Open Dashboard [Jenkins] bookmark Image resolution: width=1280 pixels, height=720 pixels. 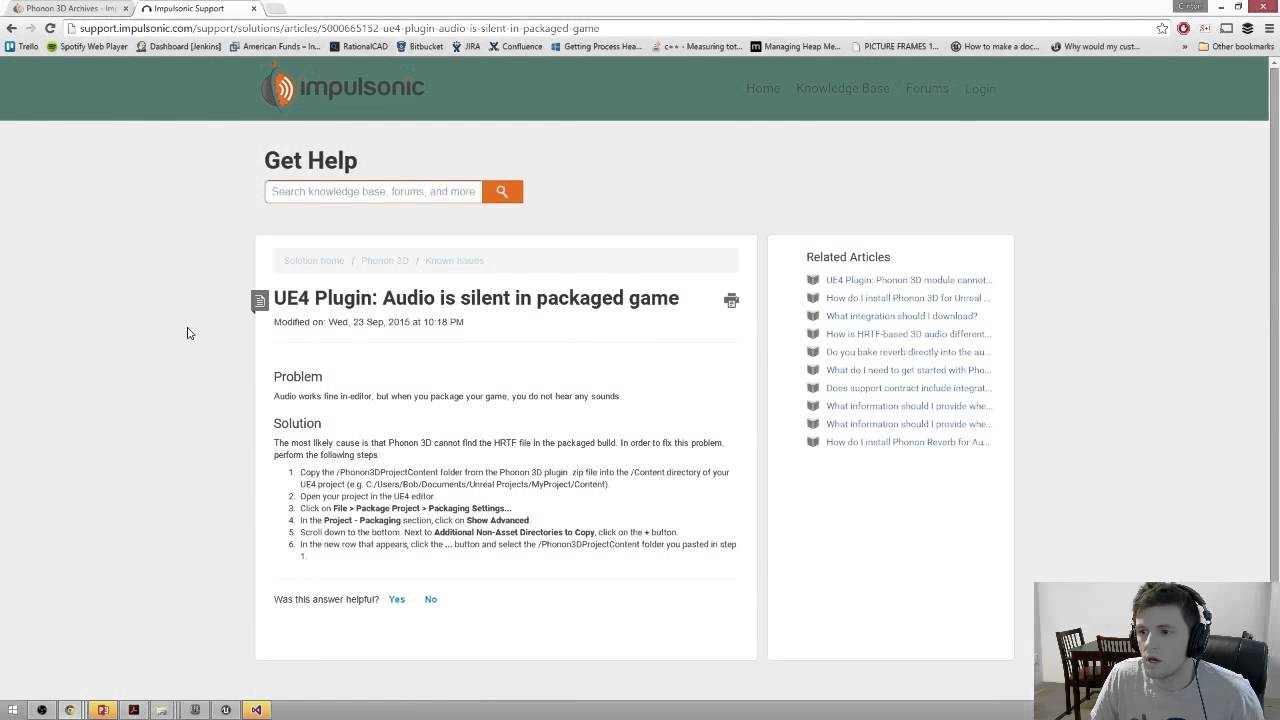179,46
